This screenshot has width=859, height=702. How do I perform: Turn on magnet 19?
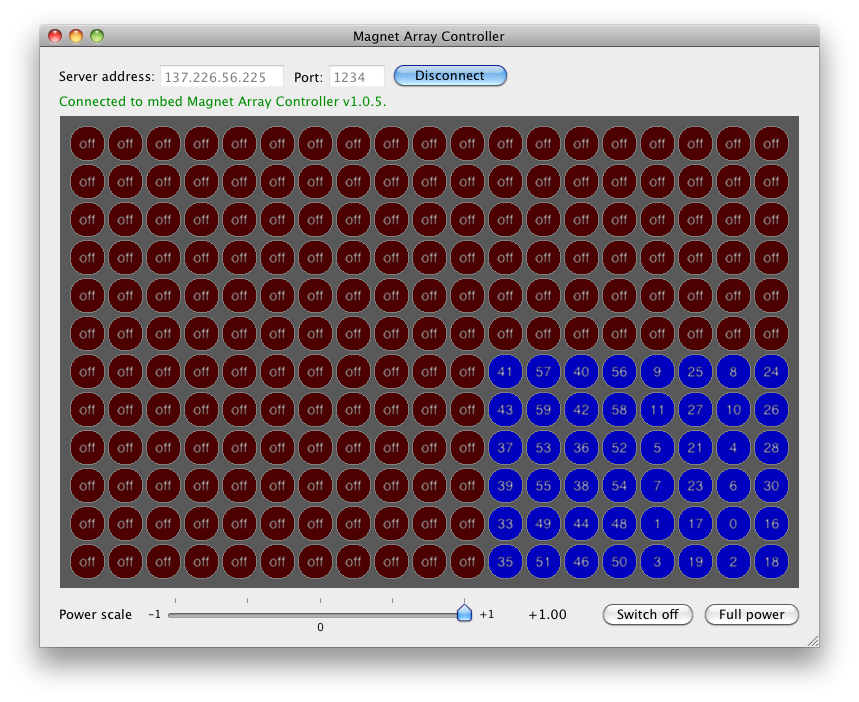click(x=695, y=562)
